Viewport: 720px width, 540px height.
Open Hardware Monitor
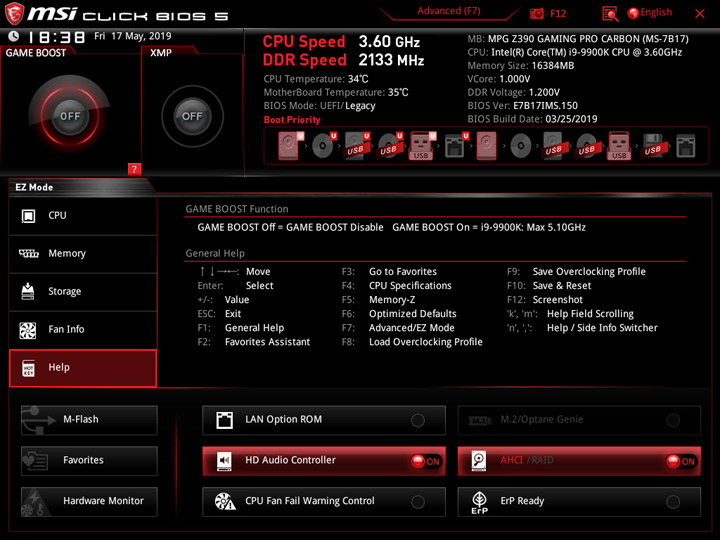click(89, 501)
